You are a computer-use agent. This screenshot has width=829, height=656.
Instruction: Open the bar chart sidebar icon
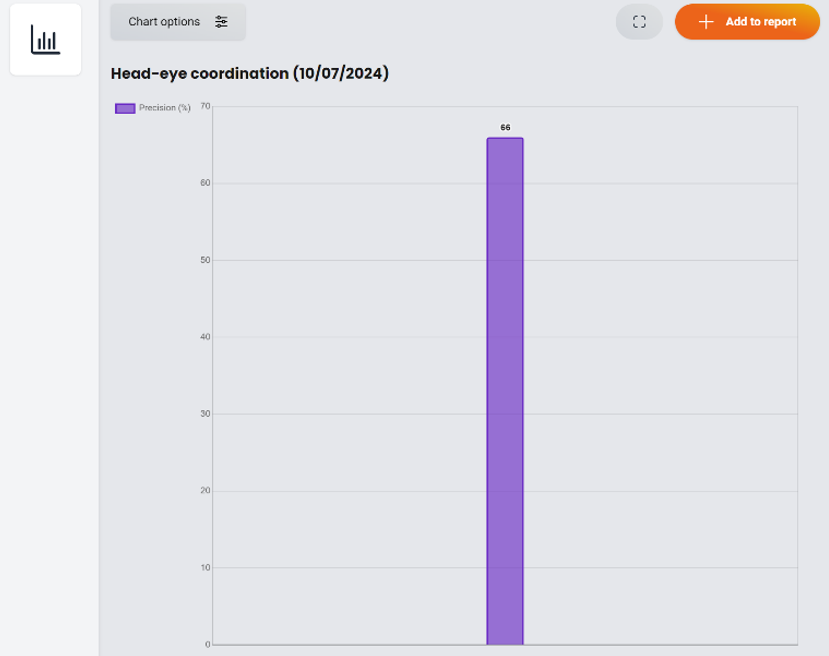tap(45, 40)
